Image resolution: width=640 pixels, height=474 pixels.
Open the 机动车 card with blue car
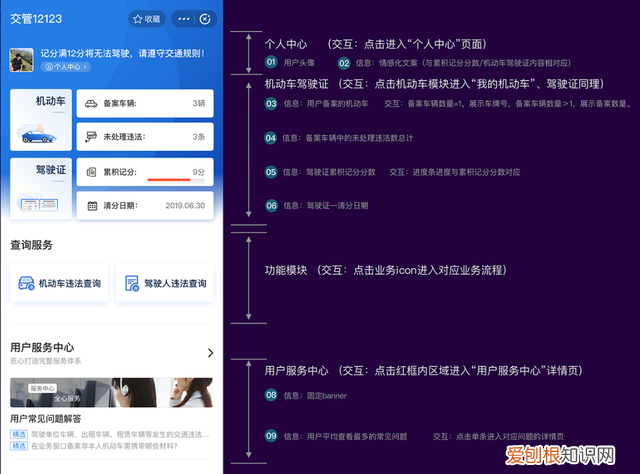point(41,120)
